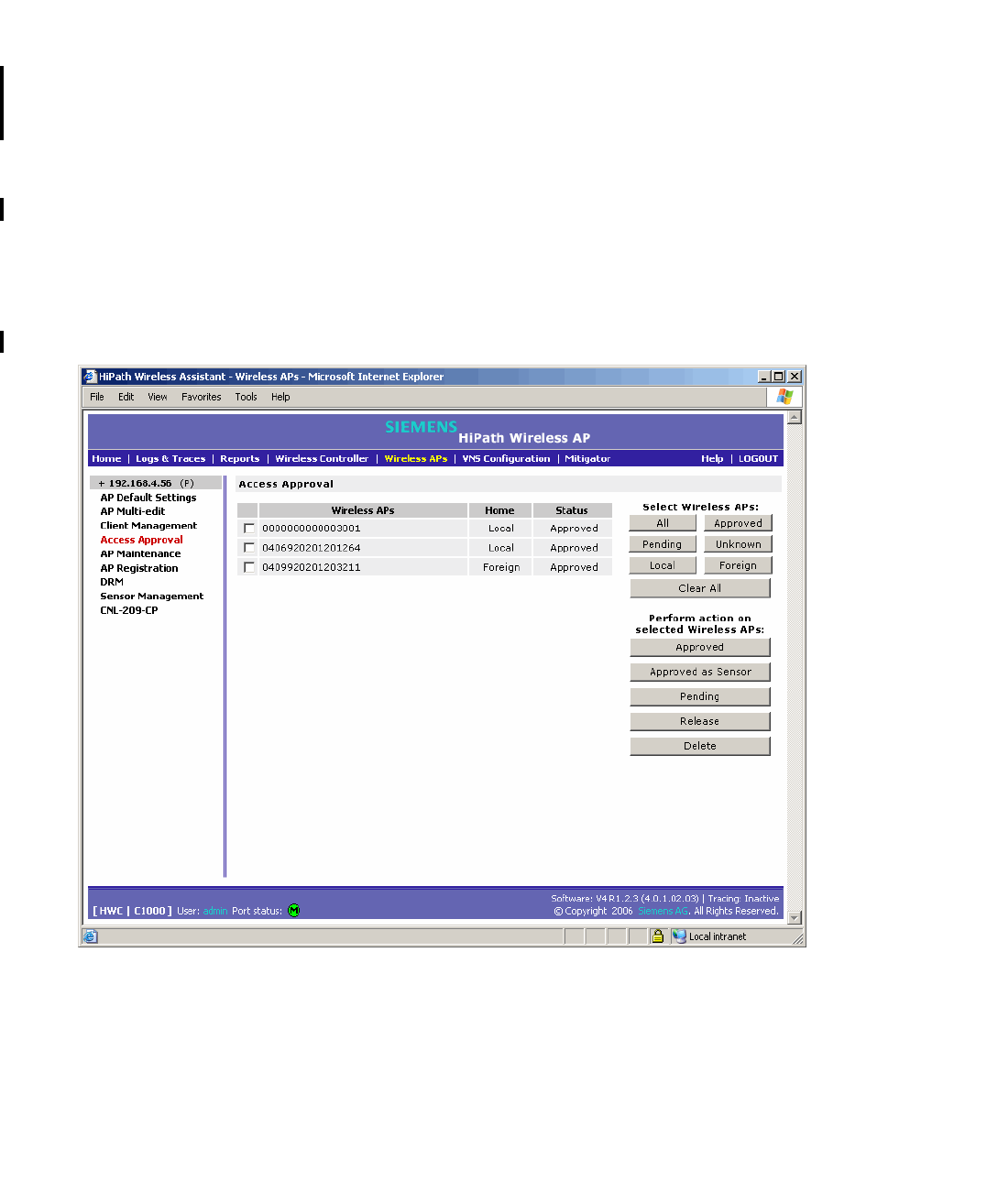Open AP Default Settings in sidebar
The image size is (987, 1204).
point(148,498)
